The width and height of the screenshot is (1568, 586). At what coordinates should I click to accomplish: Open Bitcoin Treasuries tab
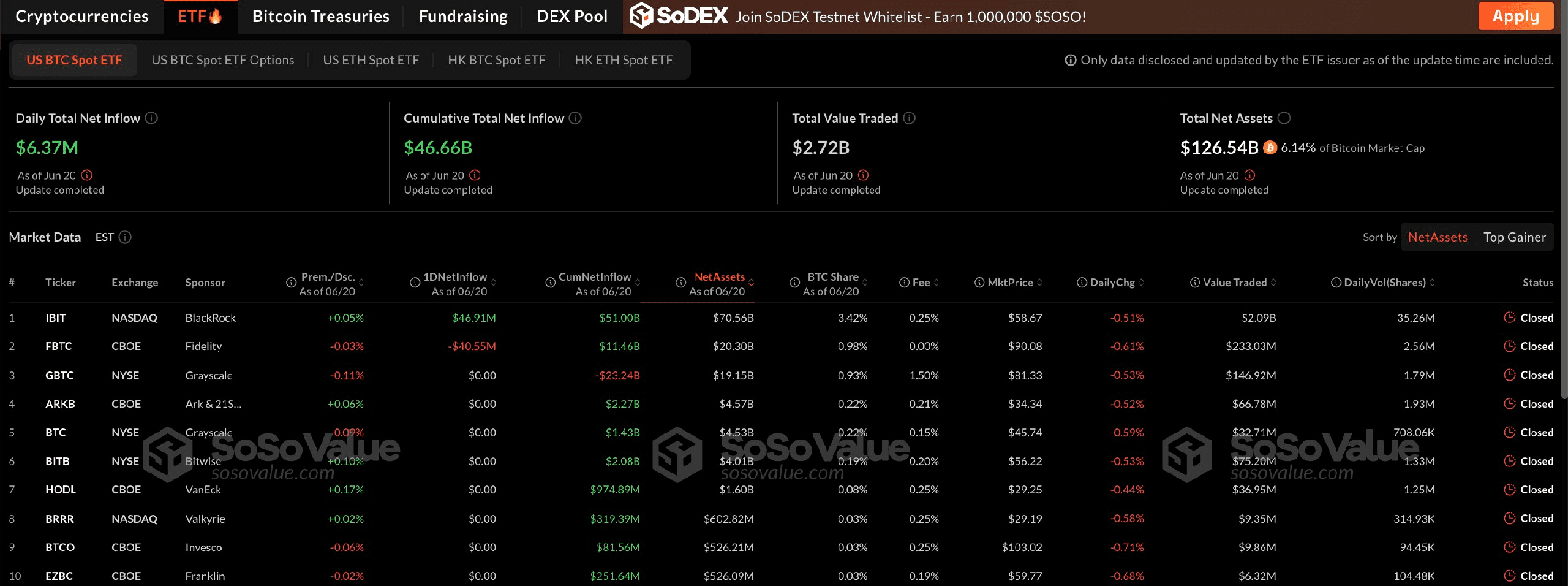click(321, 17)
